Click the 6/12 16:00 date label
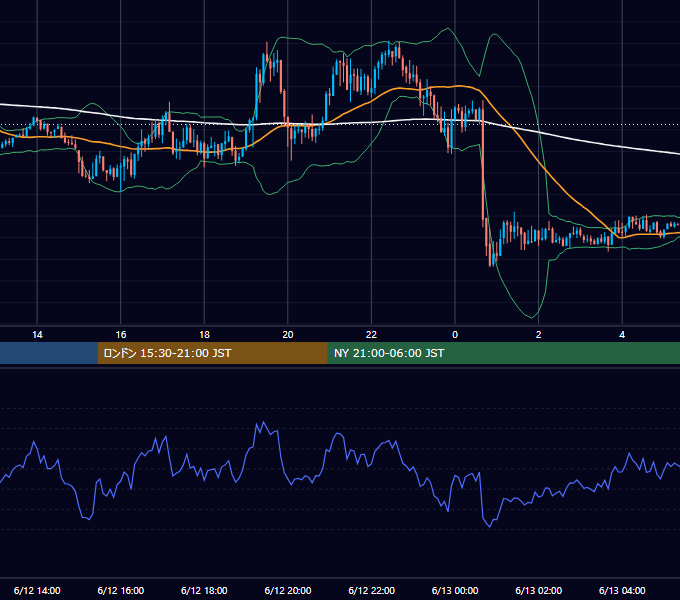The height and width of the screenshot is (600, 680). (x=121, y=590)
